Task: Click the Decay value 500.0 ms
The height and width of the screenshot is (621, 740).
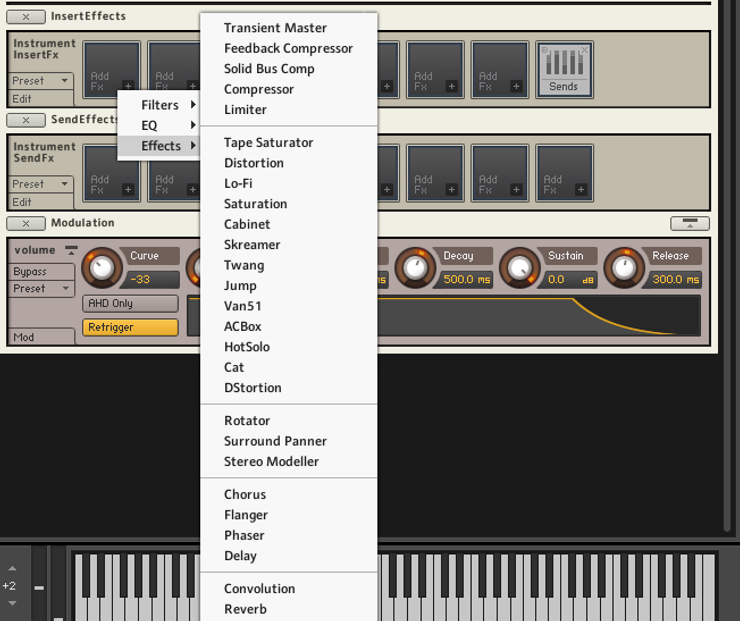Action: click(x=466, y=279)
